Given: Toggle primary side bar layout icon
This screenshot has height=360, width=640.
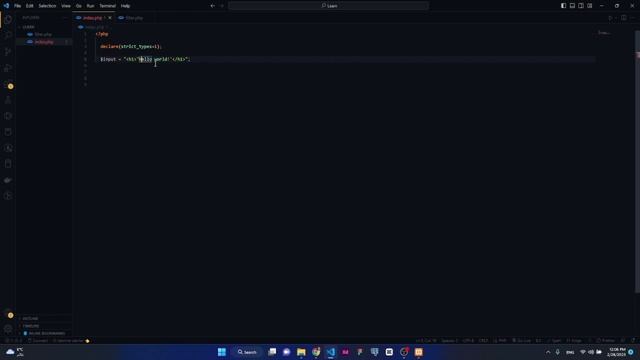Looking at the screenshot, I should [563, 6].
